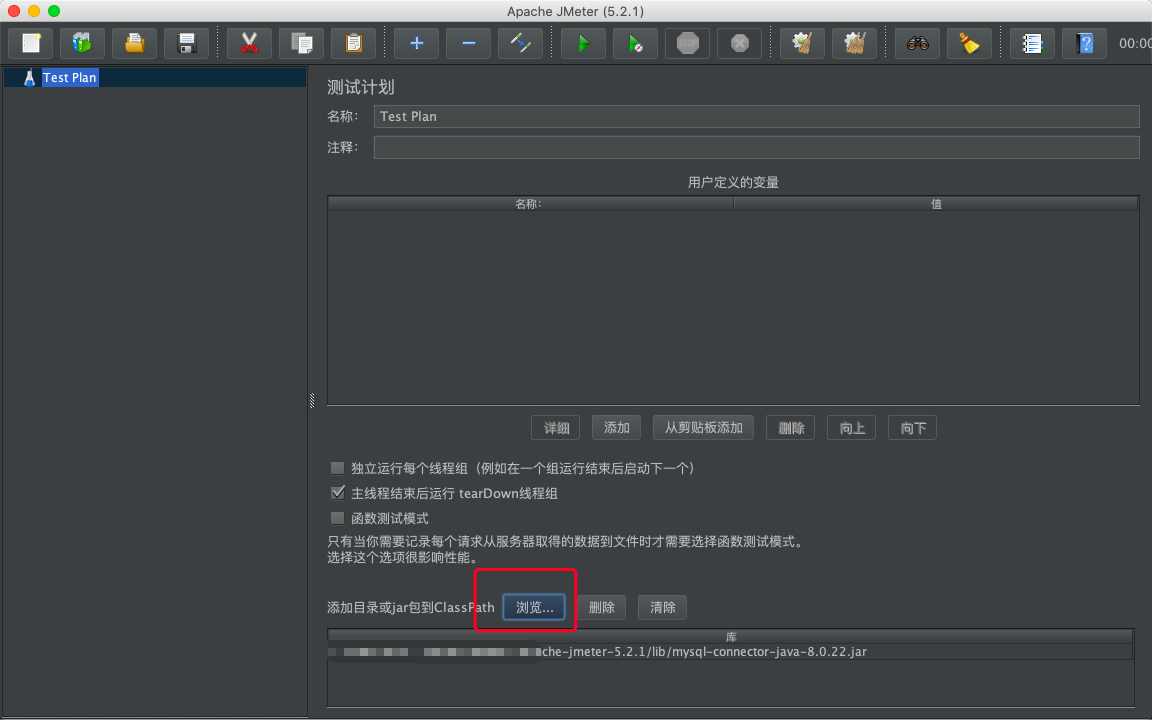This screenshot has height=720, width=1152.
Task: Save the test plan with floppy icon
Action: pos(187,43)
